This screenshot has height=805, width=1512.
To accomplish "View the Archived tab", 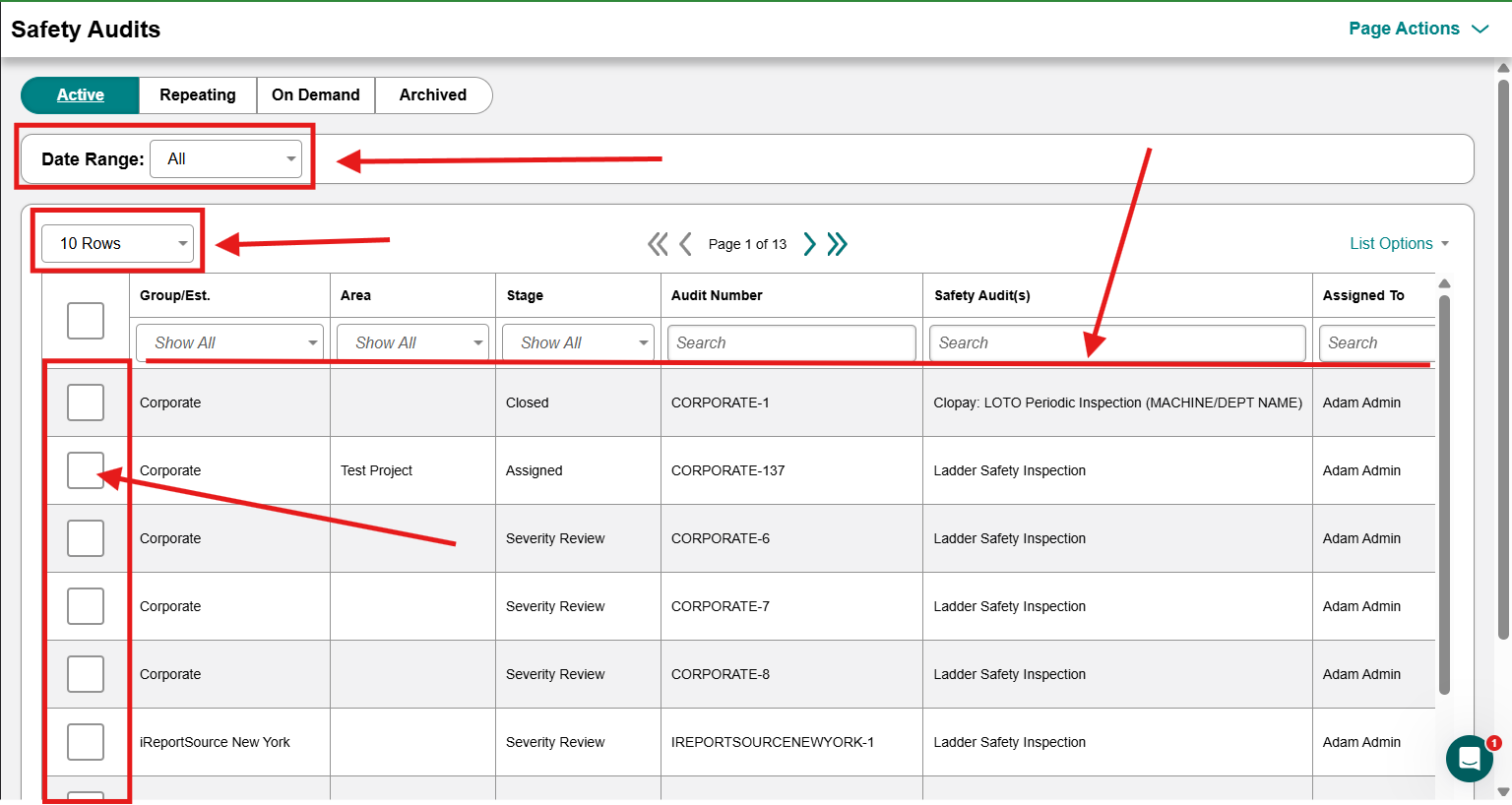I will tap(433, 95).
